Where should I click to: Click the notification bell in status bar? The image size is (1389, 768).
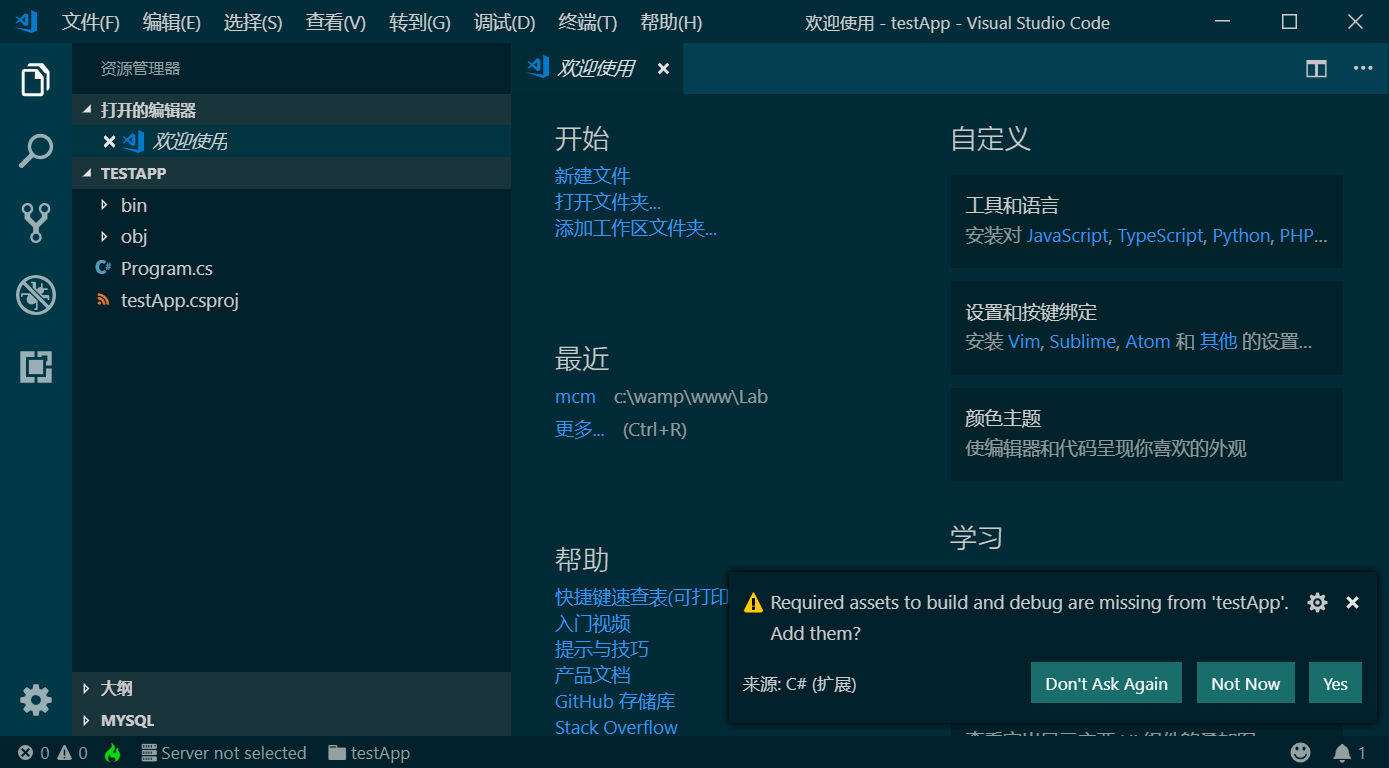1342,753
